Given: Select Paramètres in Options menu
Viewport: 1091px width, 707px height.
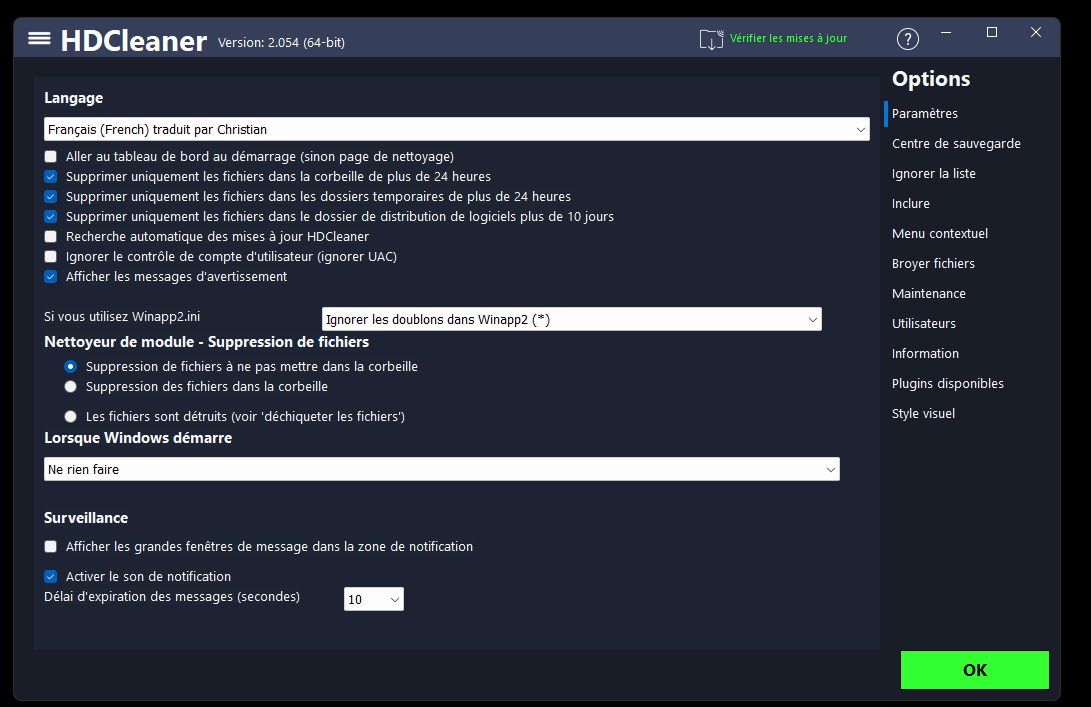Looking at the screenshot, I should tap(925, 113).
